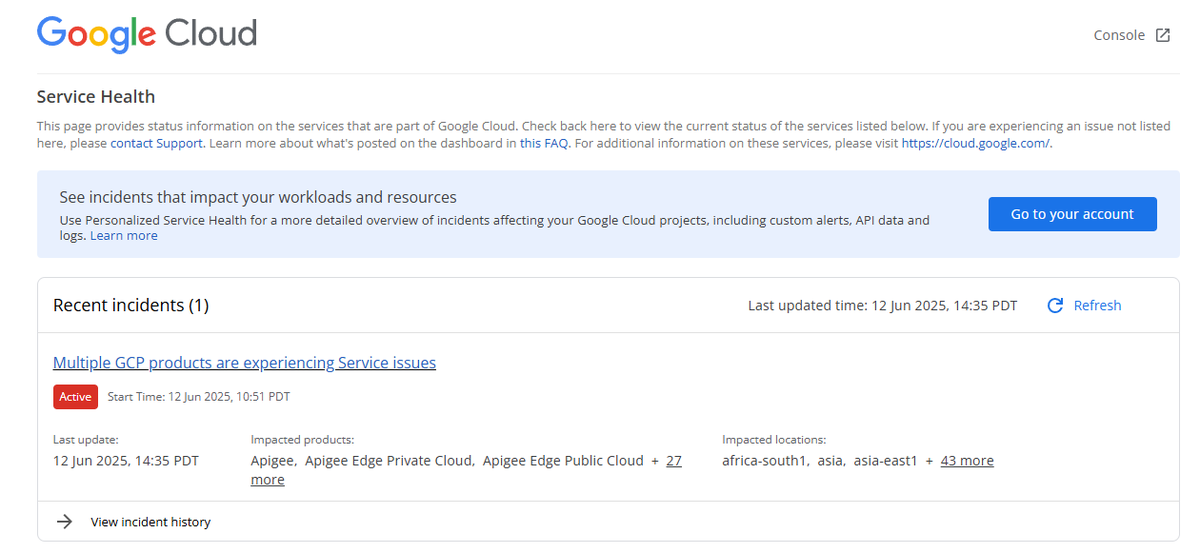Image resolution: width=1200 pixels, height=553 pixels.
Task: Visit the cloud.google.com URL link
Action: 976,143
